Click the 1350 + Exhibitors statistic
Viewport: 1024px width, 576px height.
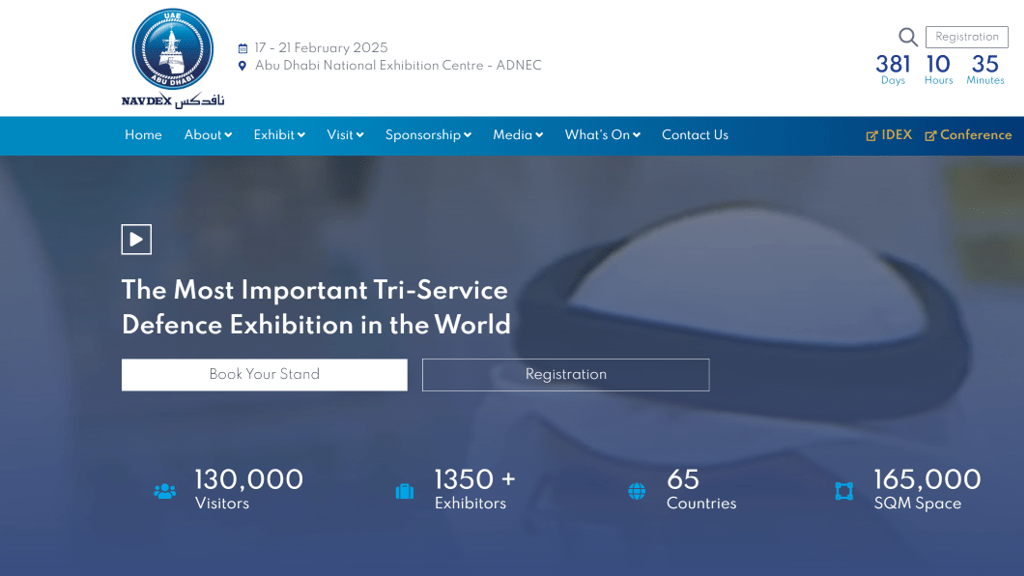click(475, 489)
